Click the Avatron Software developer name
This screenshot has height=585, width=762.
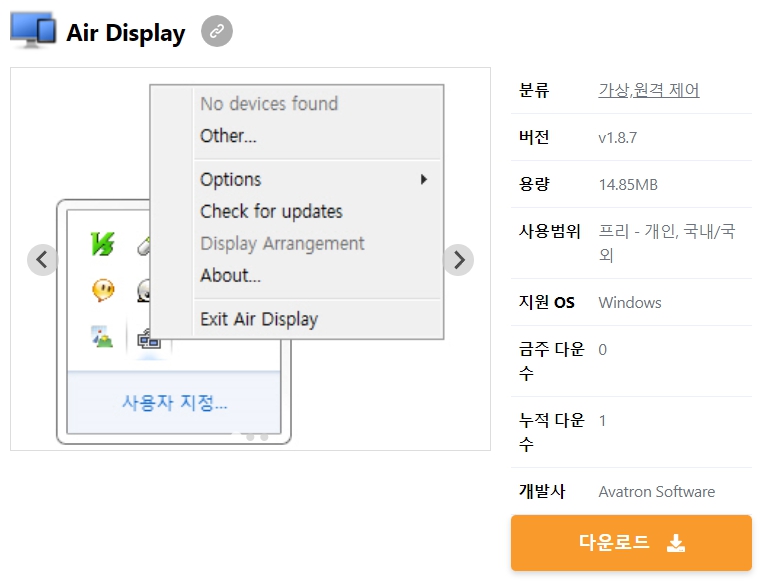click(657, 492)
